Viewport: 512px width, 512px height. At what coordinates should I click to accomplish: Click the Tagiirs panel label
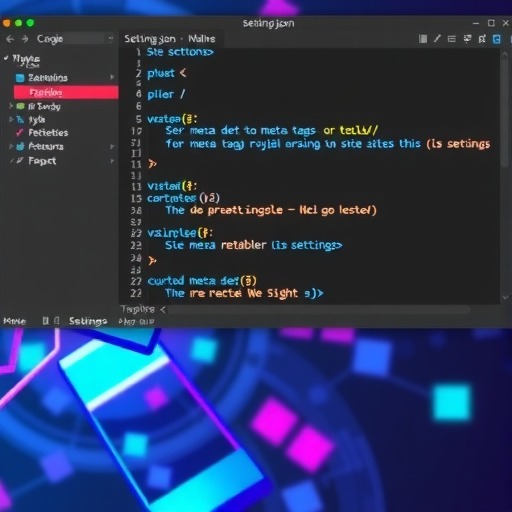[x=137, y=309]
